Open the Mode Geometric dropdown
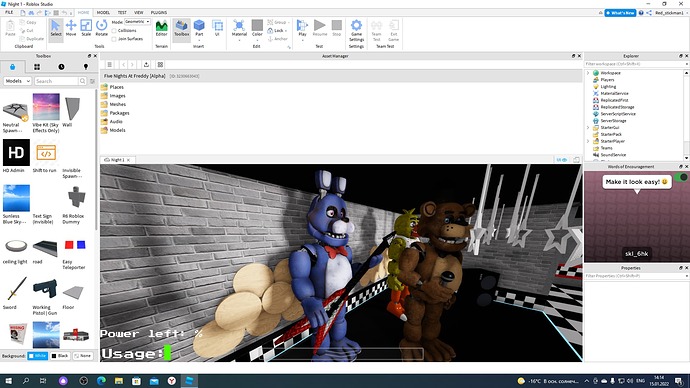The width and height of the screenshot is (690, 388). [x=137, y=22]
